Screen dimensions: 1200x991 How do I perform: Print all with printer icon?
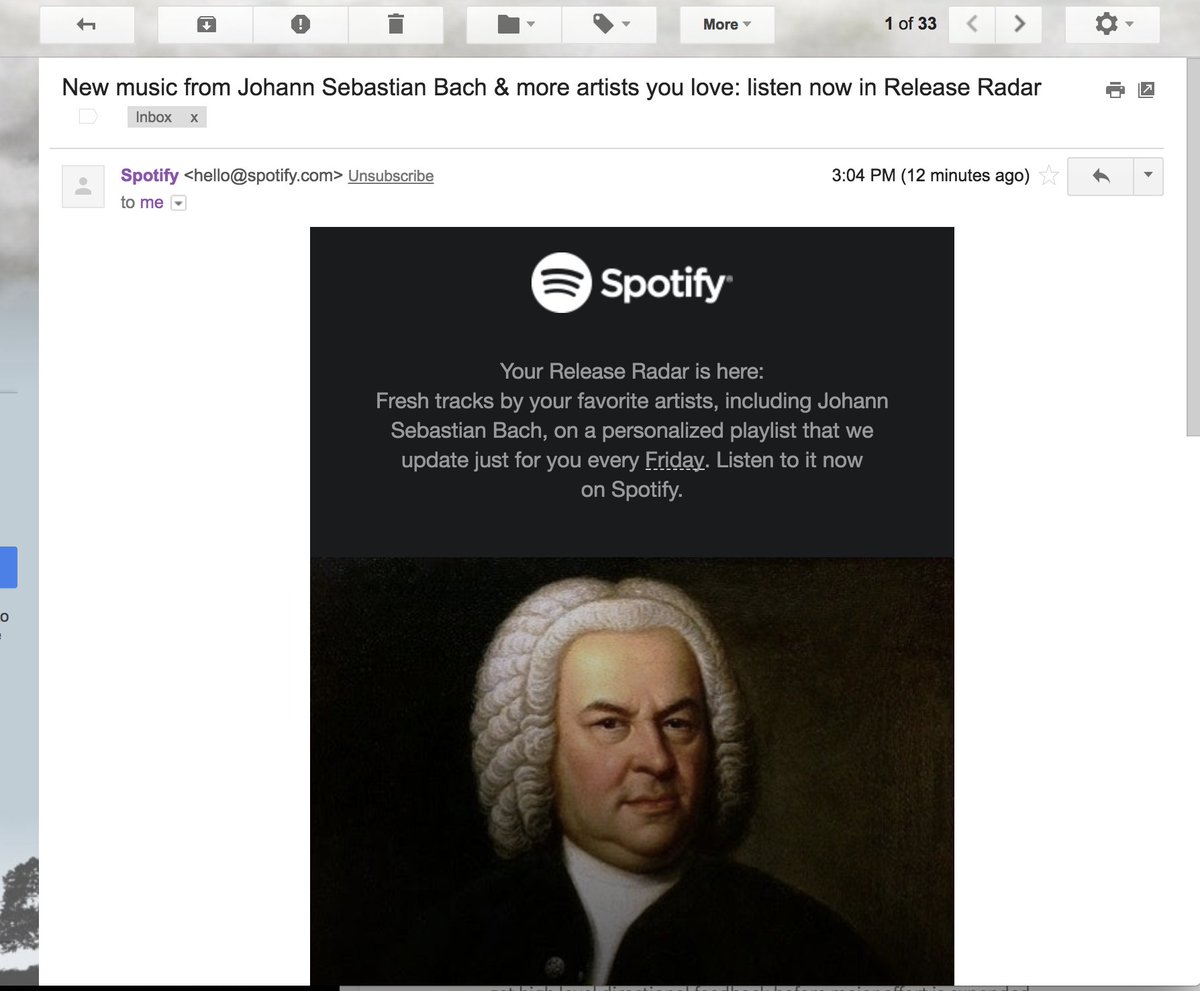click(1115, 90)
